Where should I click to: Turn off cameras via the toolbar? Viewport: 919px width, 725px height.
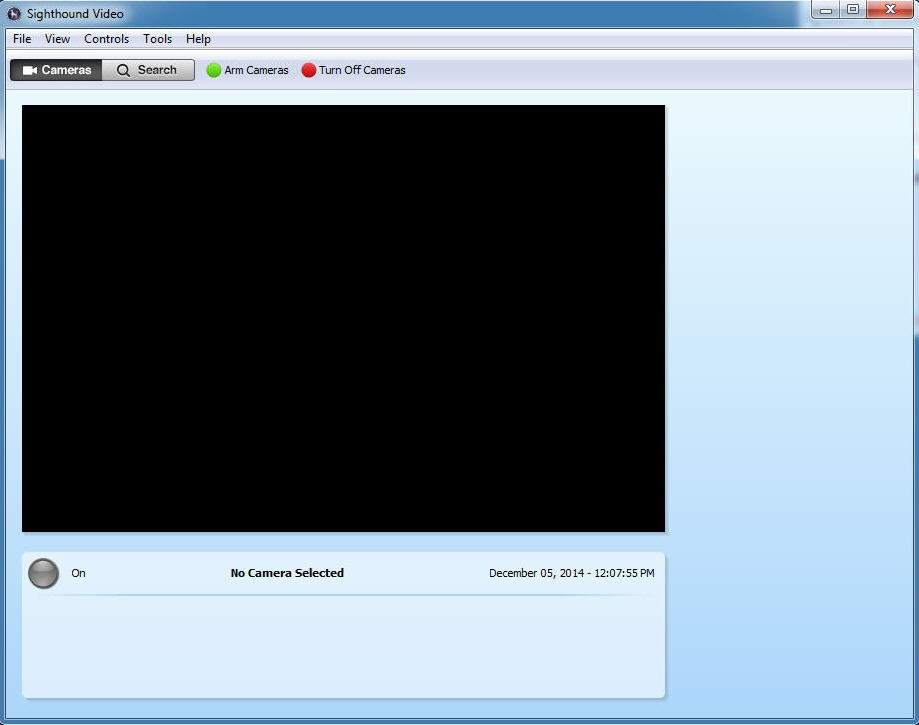click(x=353, y=70)
